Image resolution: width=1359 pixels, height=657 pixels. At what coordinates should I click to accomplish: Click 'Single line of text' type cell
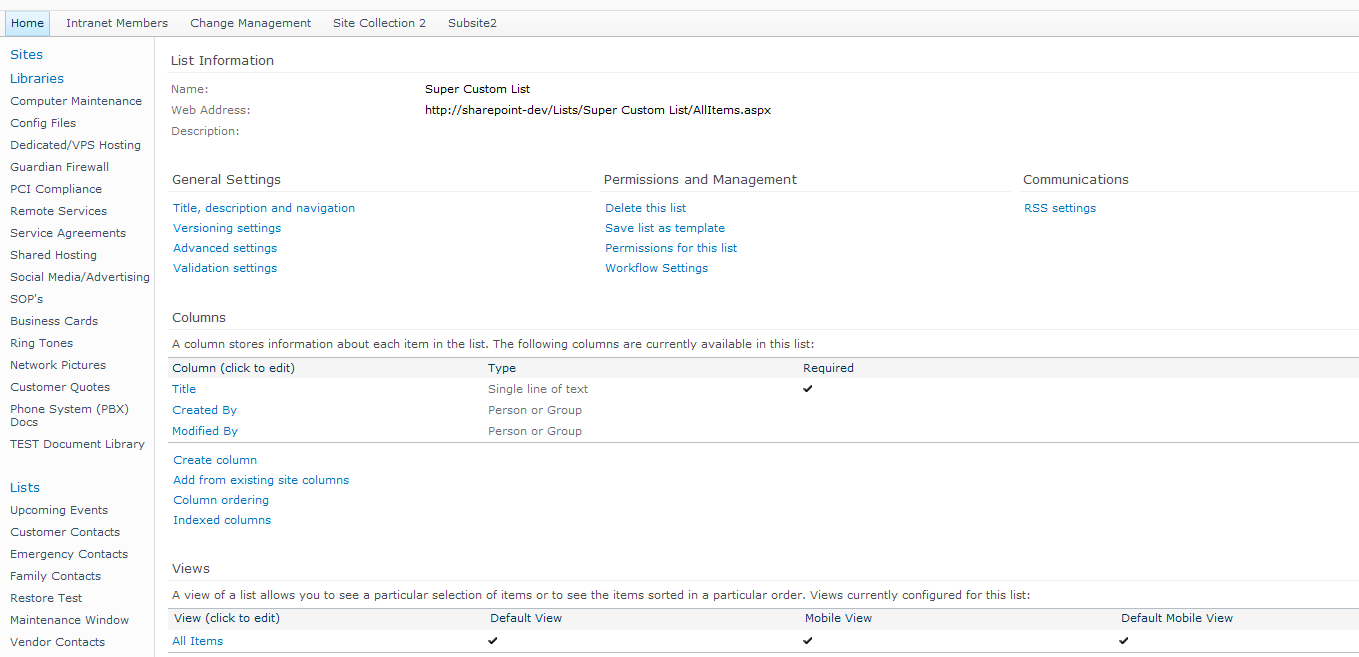pyautogui.click(x=538, y=389)
